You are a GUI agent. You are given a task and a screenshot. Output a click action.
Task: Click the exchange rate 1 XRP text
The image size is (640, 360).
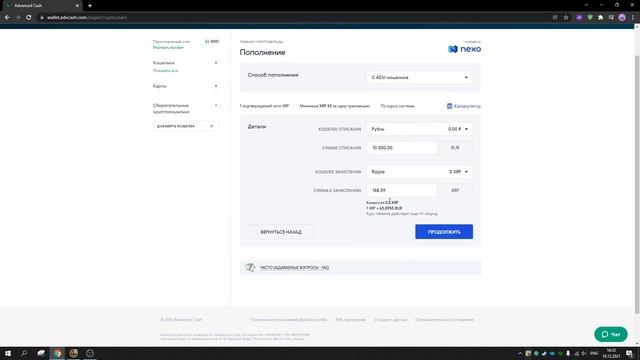click(384, 208)
